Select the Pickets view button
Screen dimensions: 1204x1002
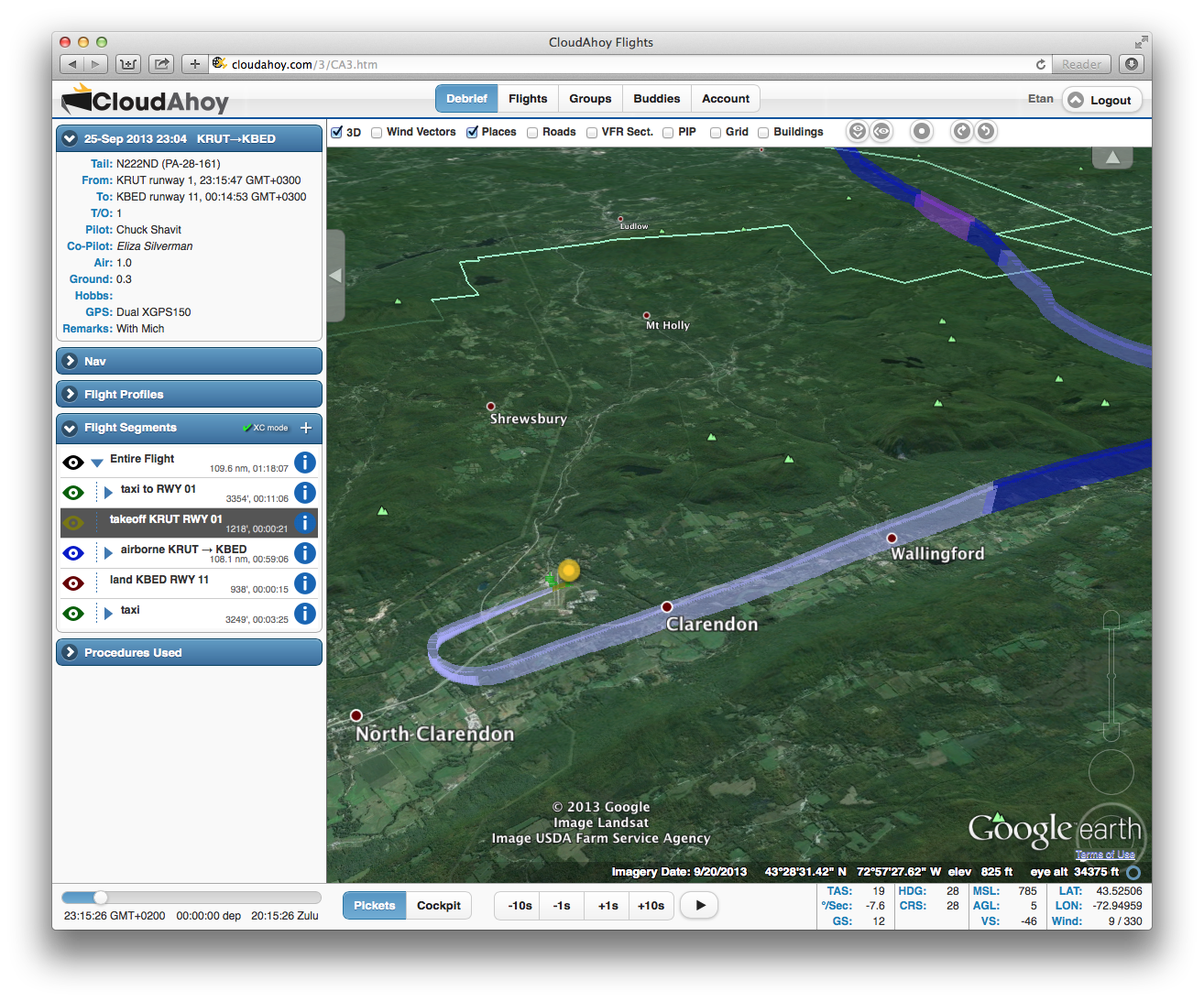coord(375,906)
